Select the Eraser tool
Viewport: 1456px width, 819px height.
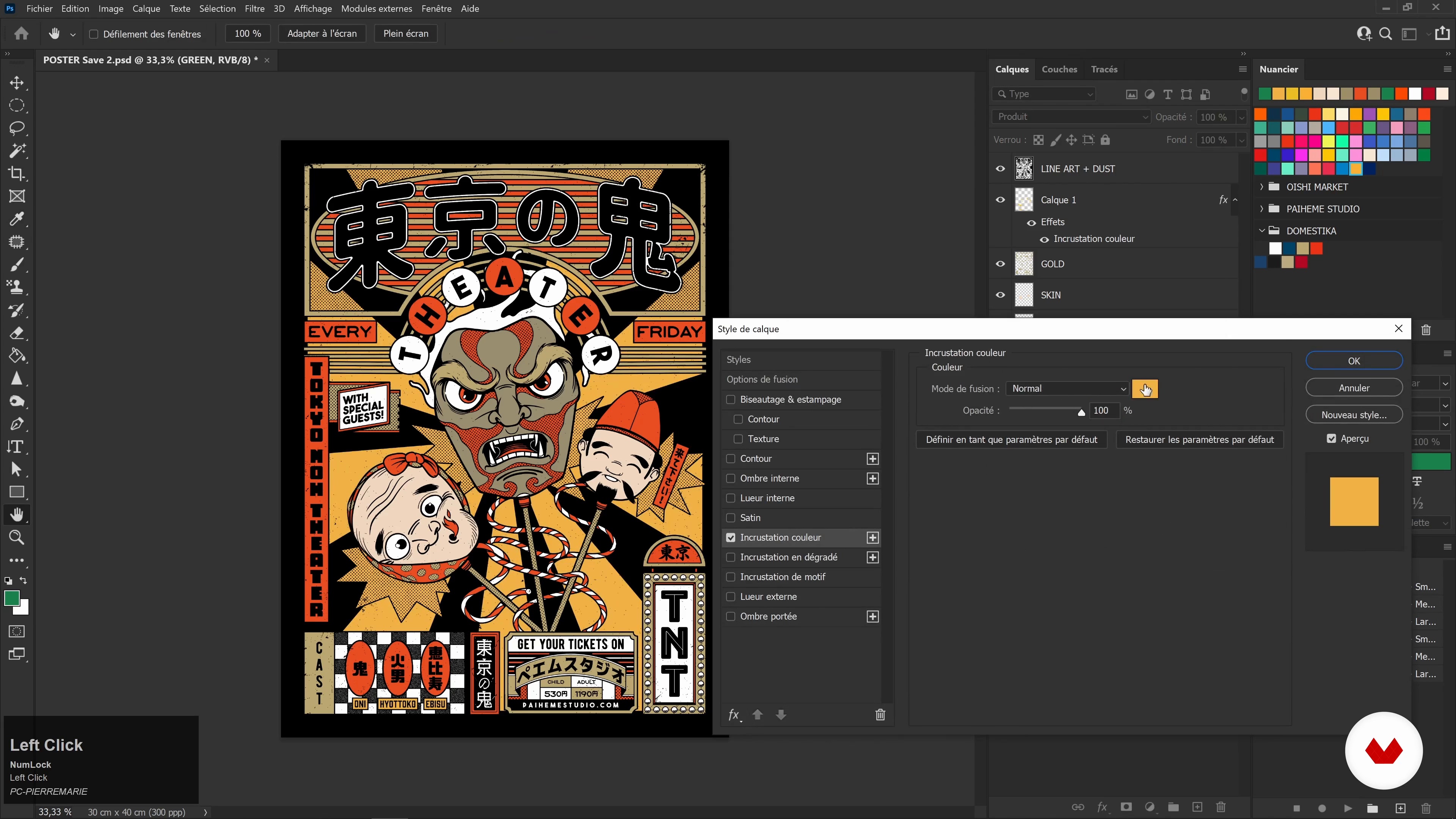16,333
